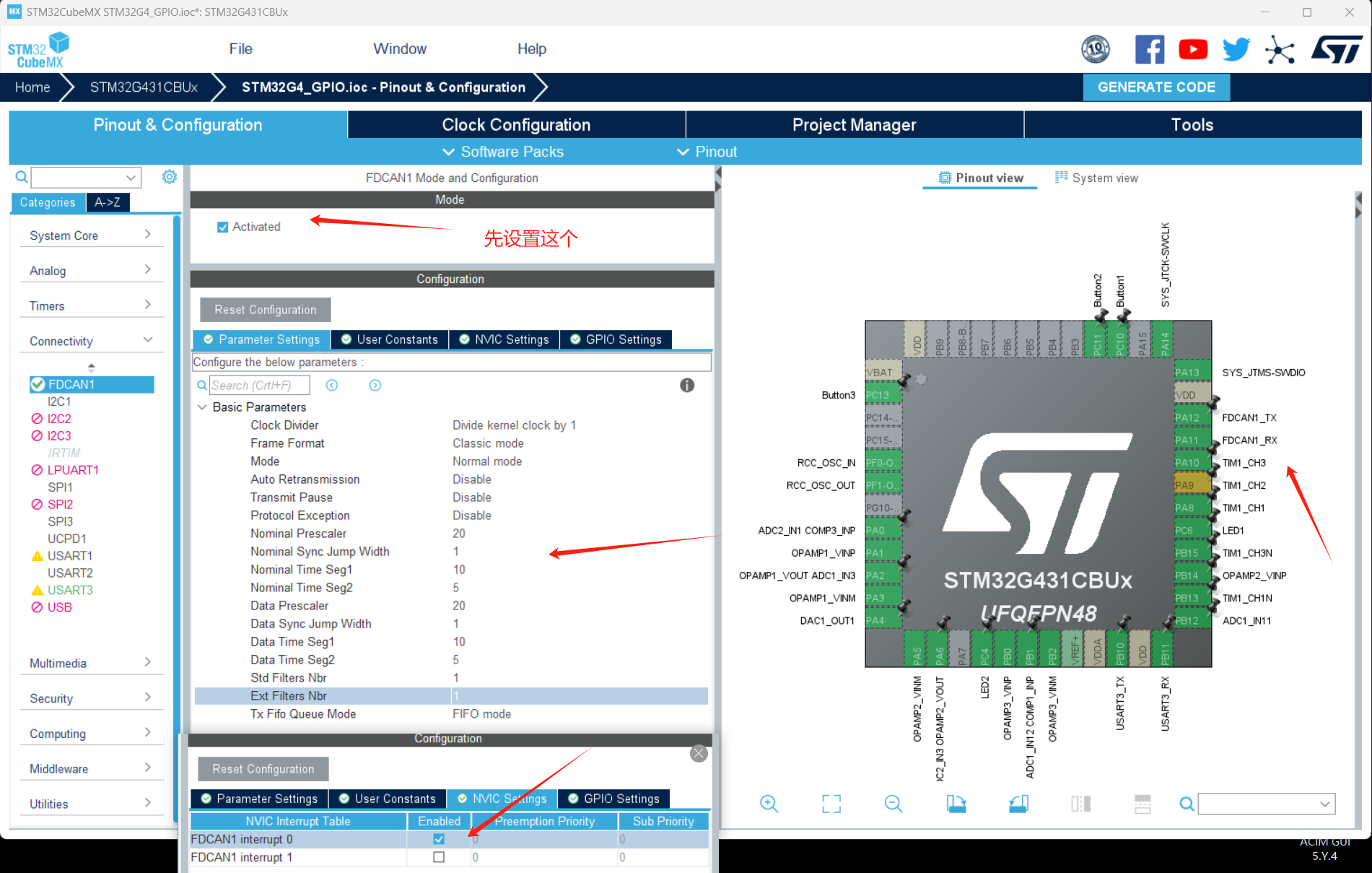Select SPI1 in the Connectivity list
1372x873 pixels.
click(60, 487)
